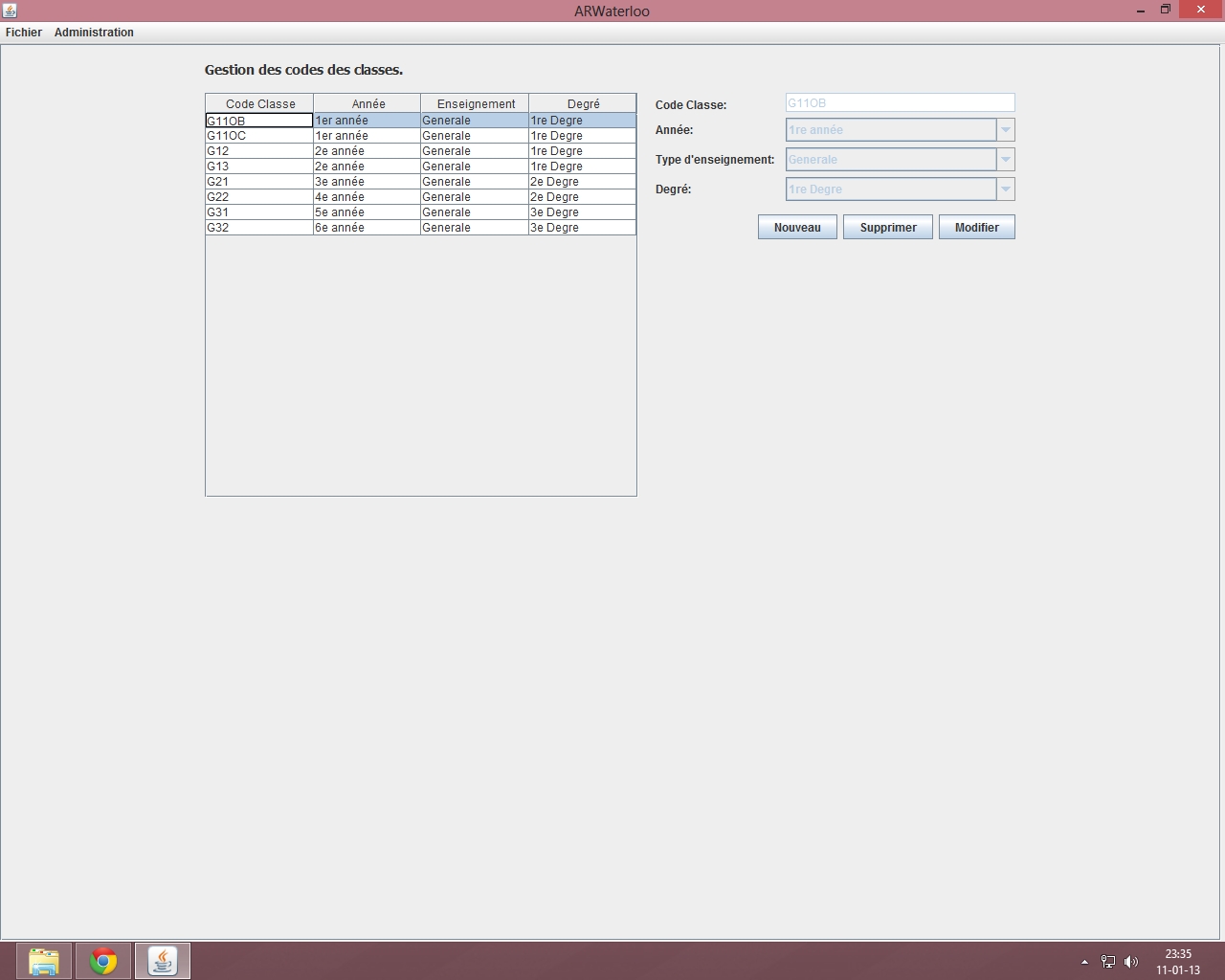Open the Fichier menu
The height and width of the screenshot is (980, 1225).
(24, 33)
